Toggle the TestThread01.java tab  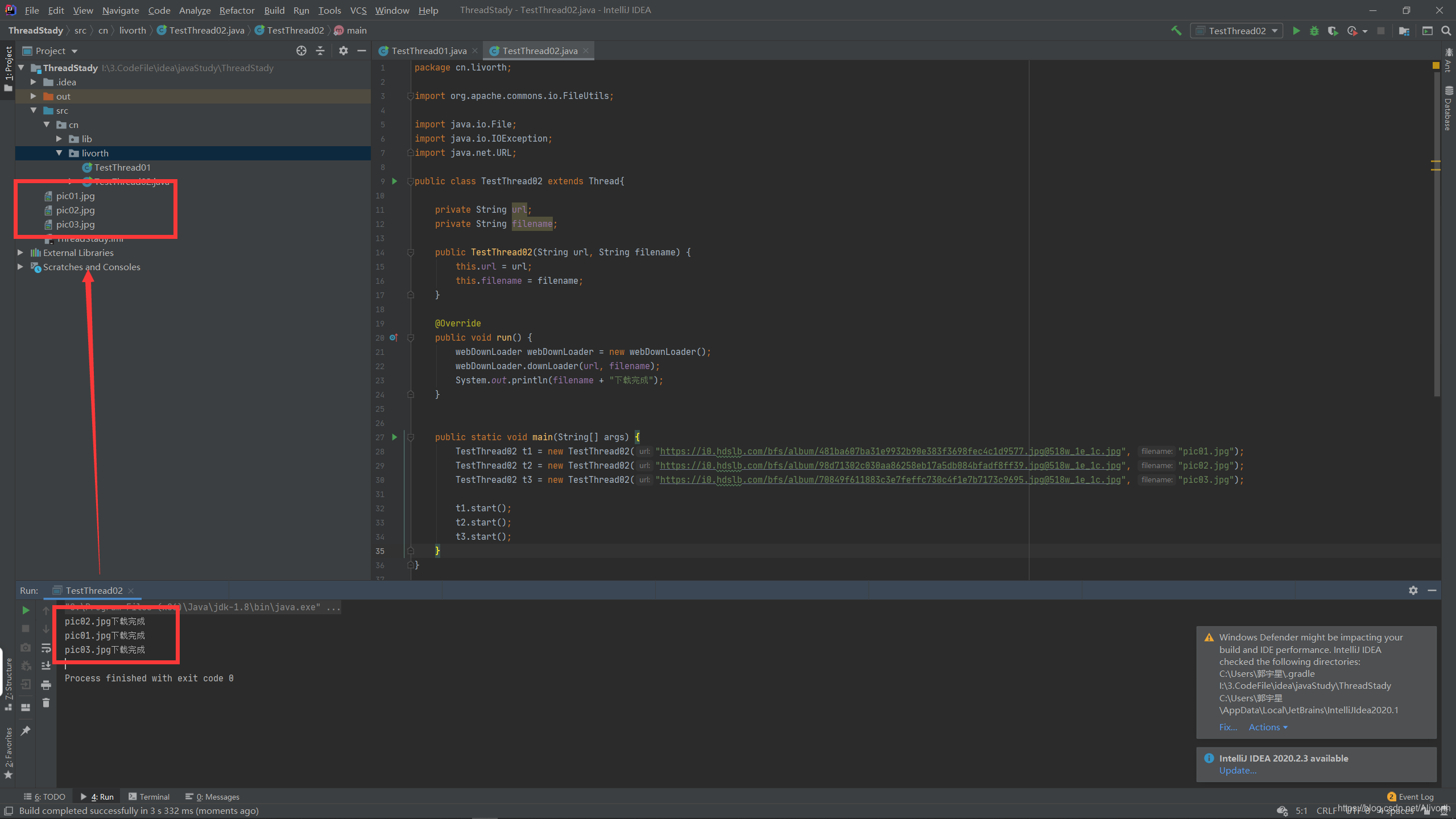tap(424, 50)
